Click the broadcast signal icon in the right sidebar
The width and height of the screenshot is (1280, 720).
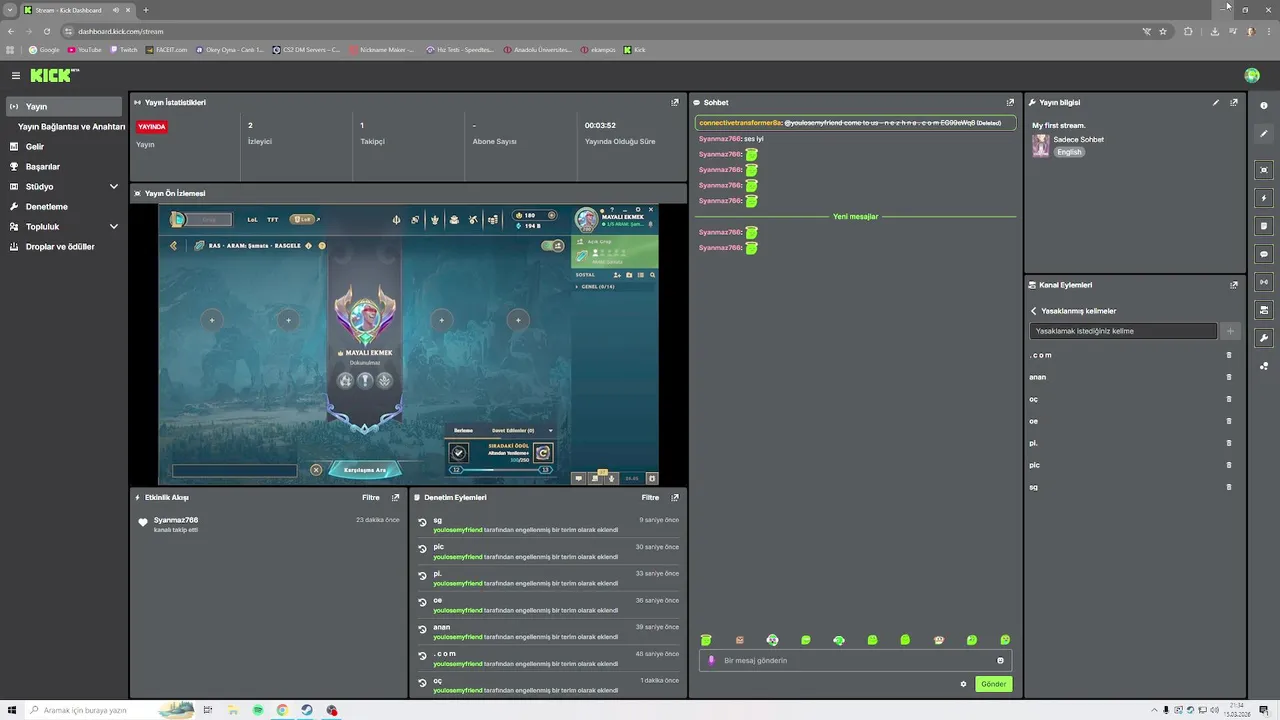pyautogui.click(x=1264, y=282)
